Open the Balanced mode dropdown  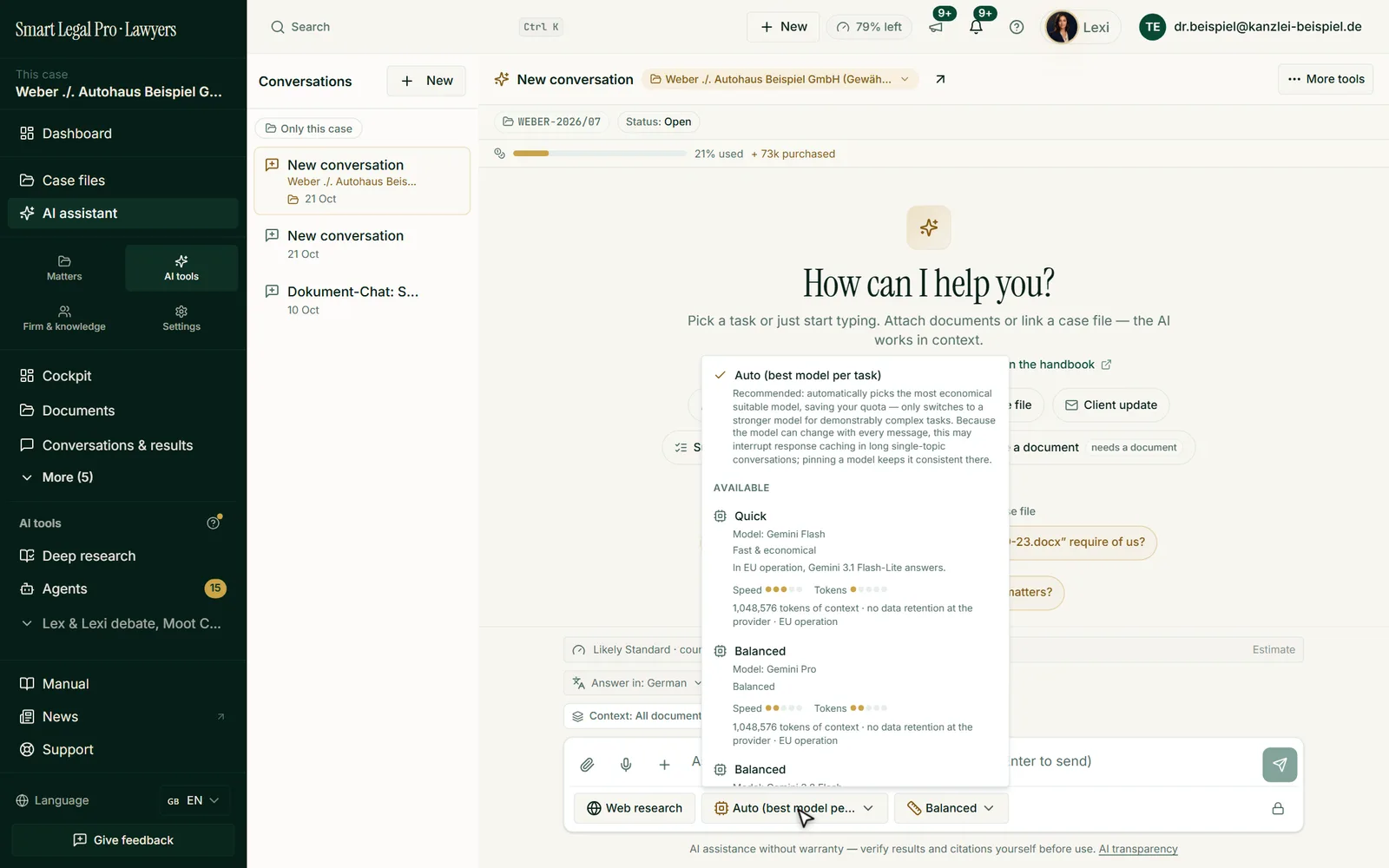point(951,808)
